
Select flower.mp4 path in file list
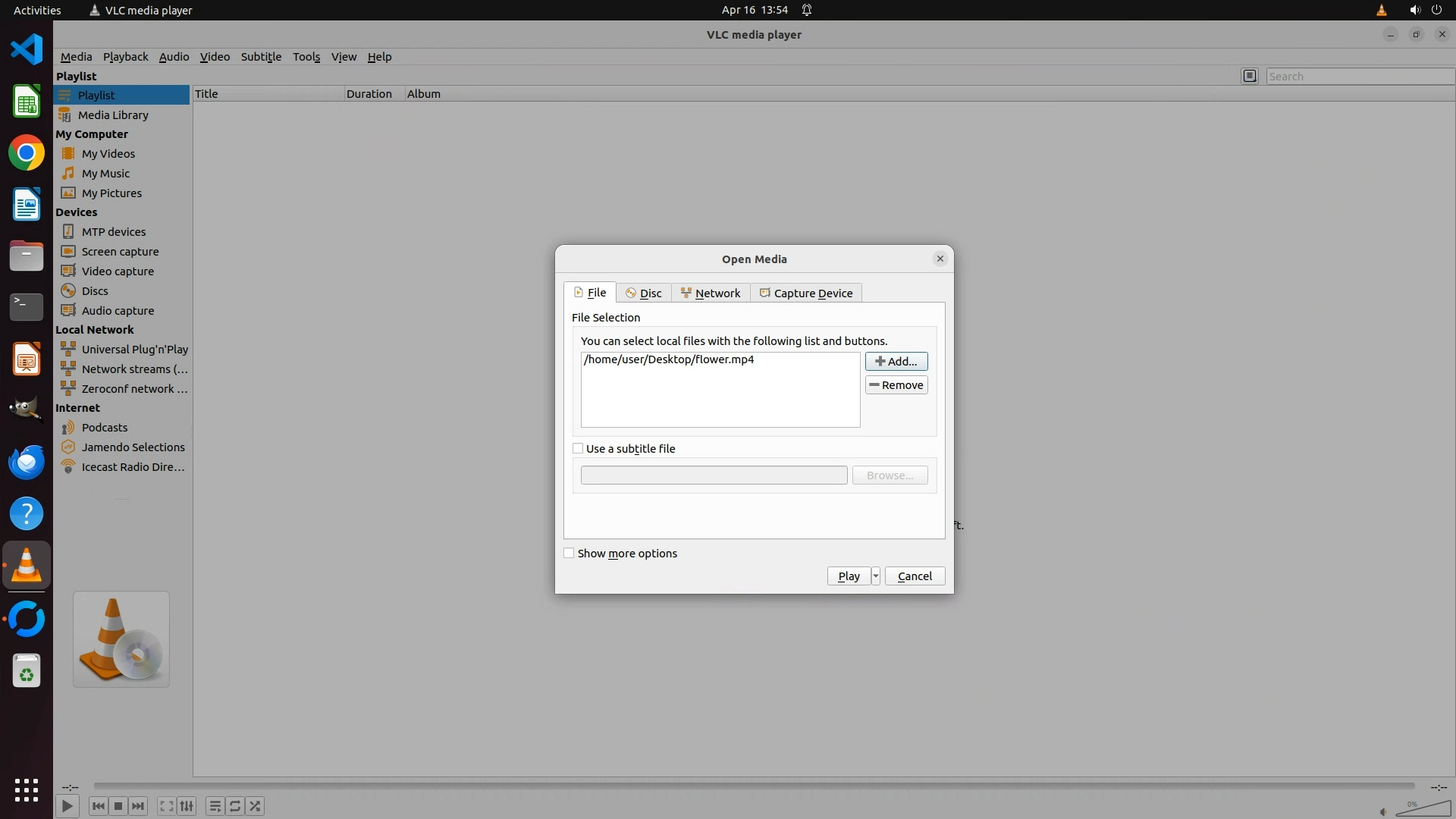669,359
